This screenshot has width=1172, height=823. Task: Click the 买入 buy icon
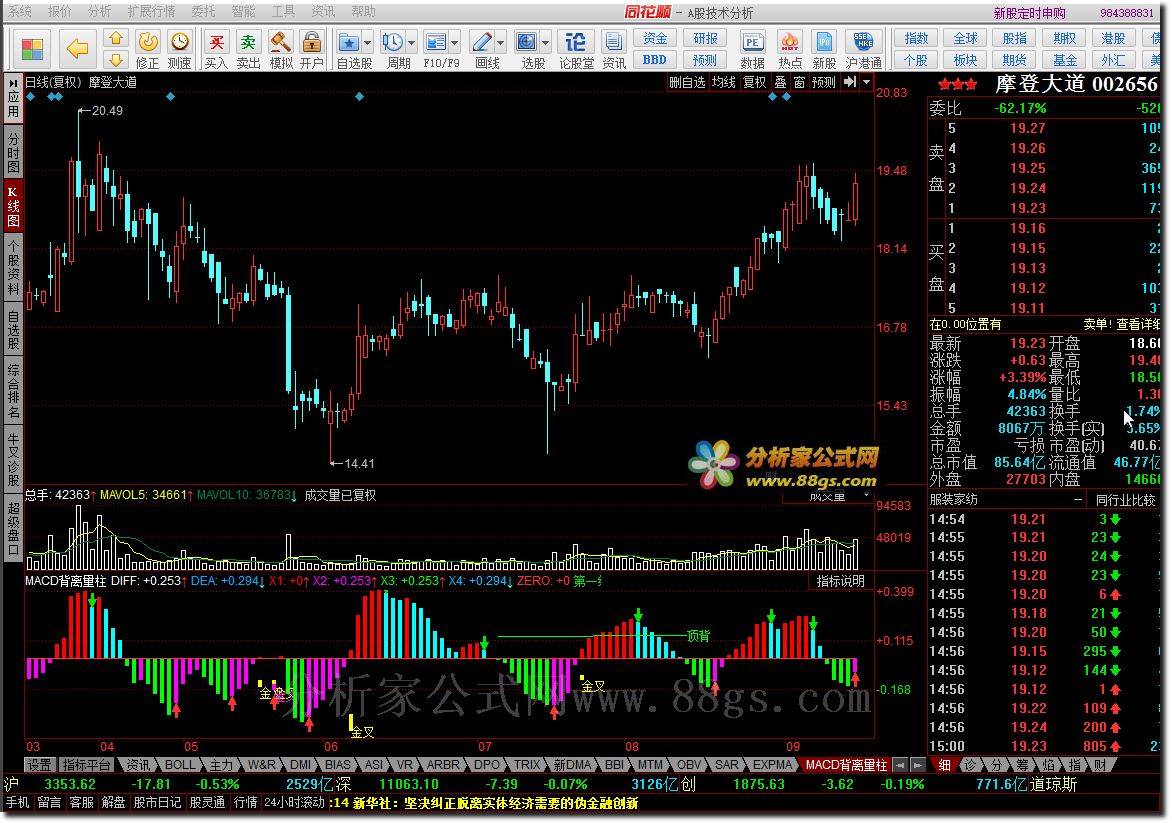coord(216,50)
